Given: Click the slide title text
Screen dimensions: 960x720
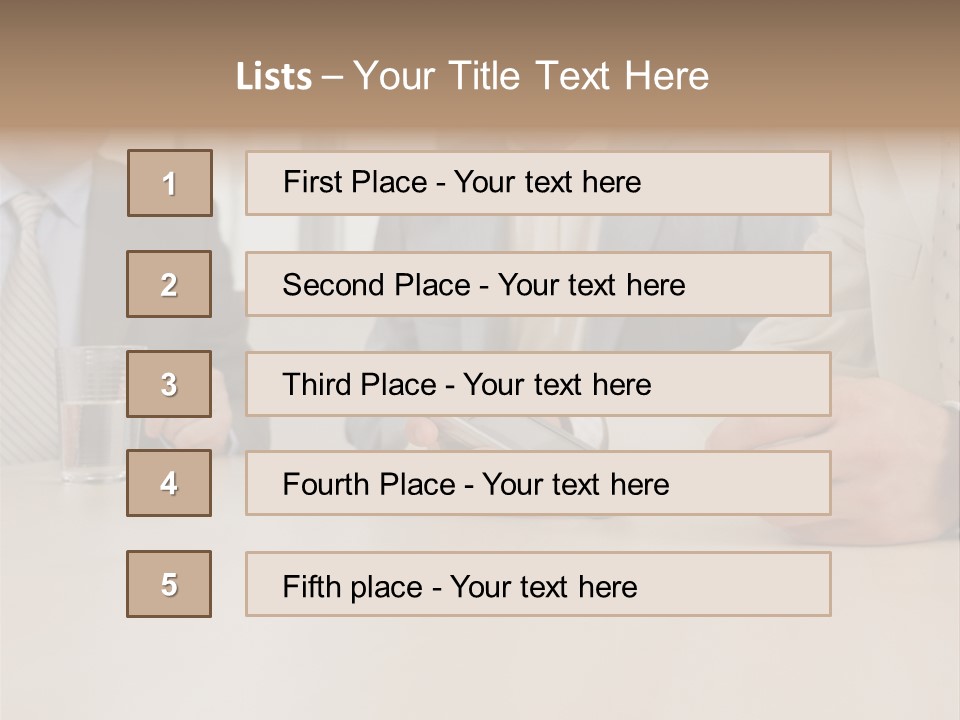Looking at the screenshot, I should [472, 76].
